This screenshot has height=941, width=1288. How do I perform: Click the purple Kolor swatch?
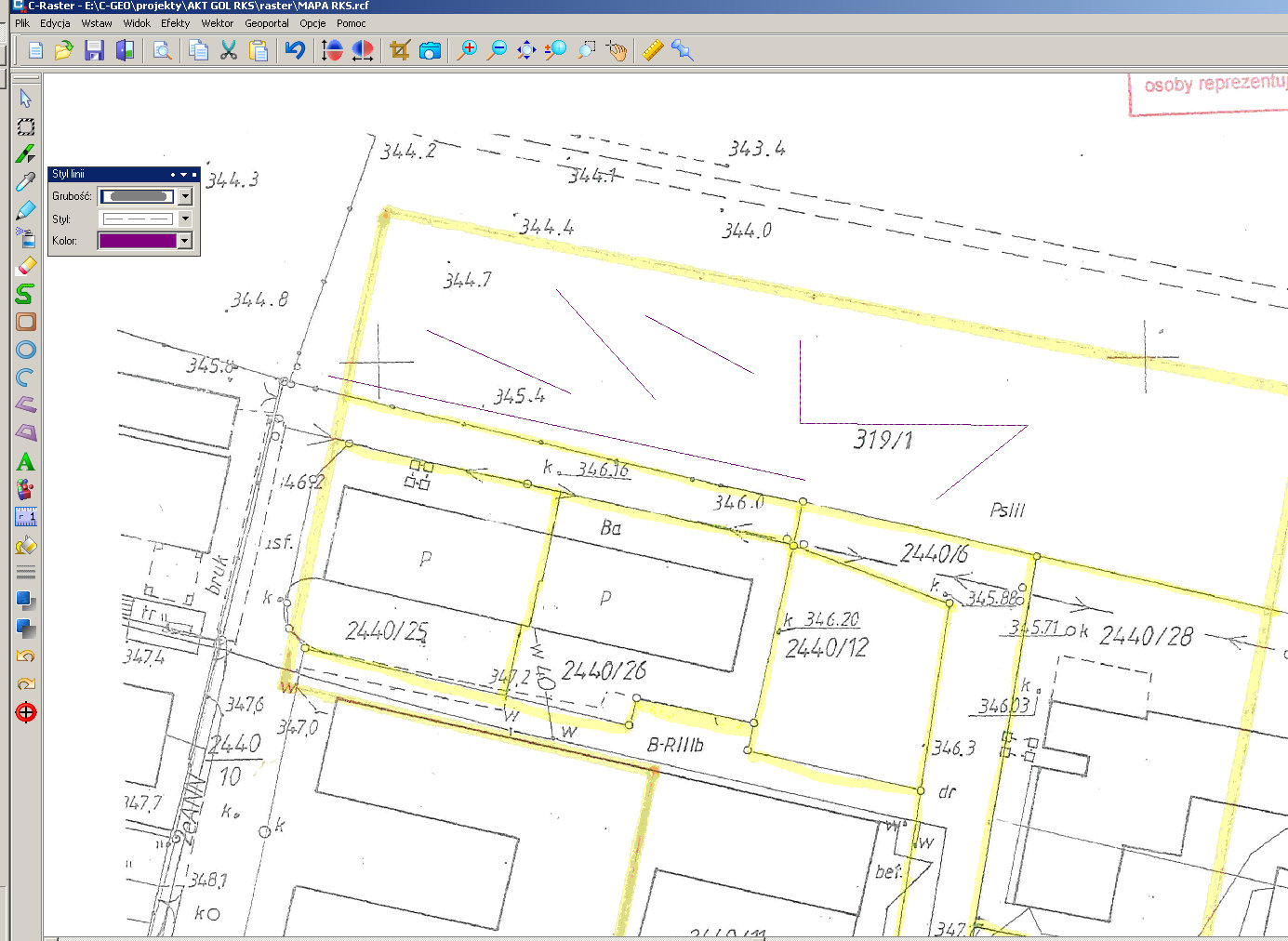[x=138, y=241]
